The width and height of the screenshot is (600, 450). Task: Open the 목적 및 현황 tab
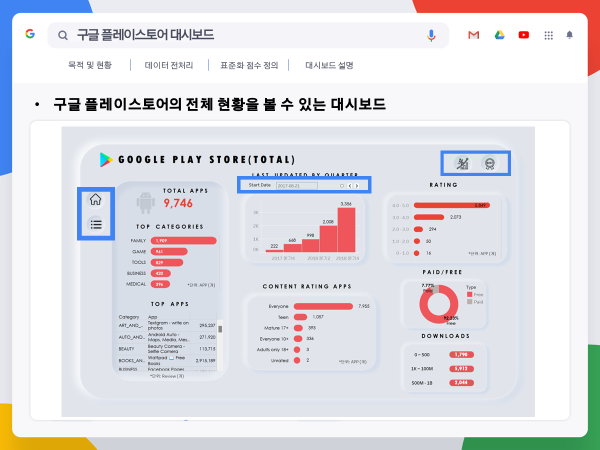90,65
